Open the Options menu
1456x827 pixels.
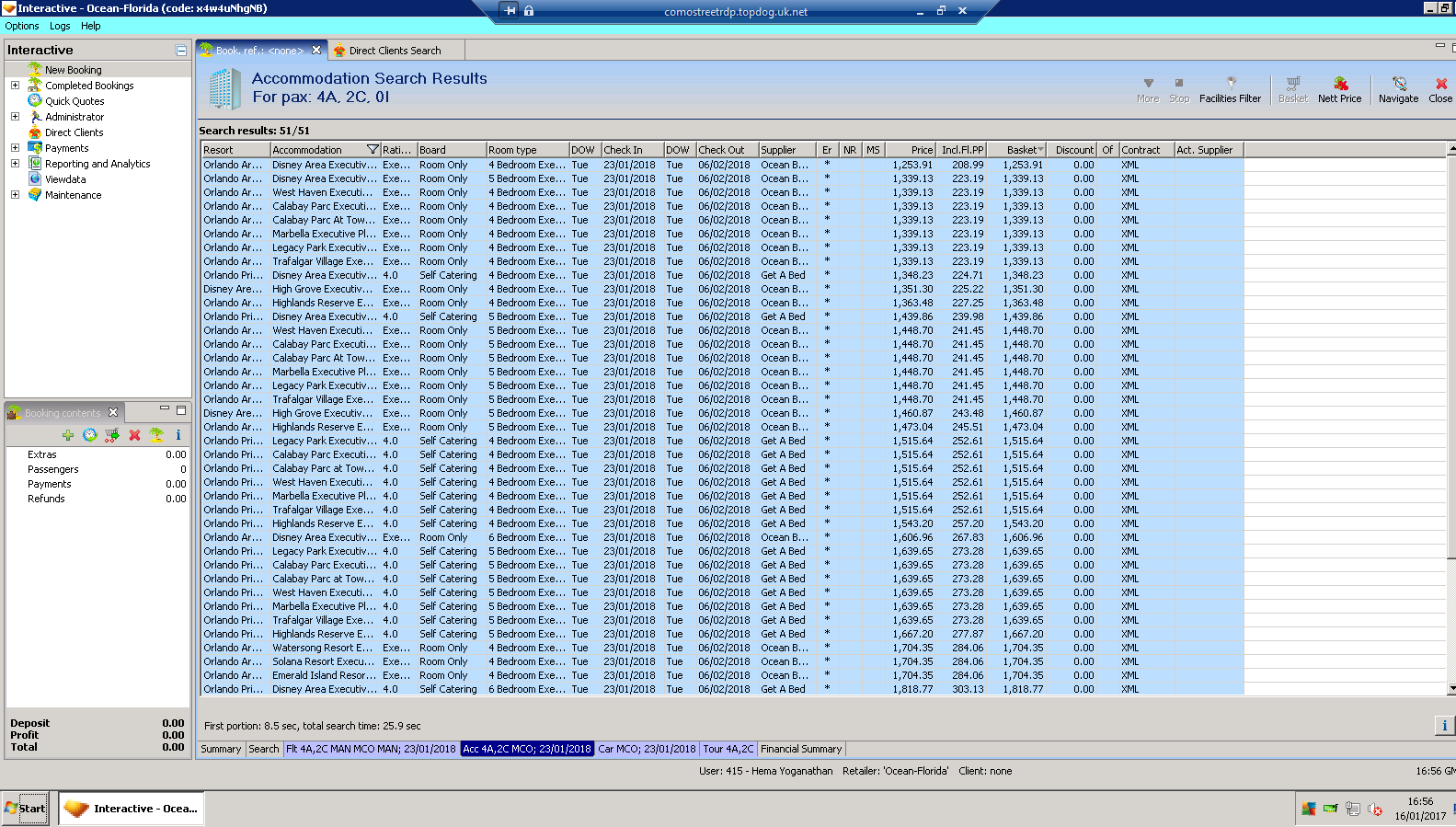point(22,26)
